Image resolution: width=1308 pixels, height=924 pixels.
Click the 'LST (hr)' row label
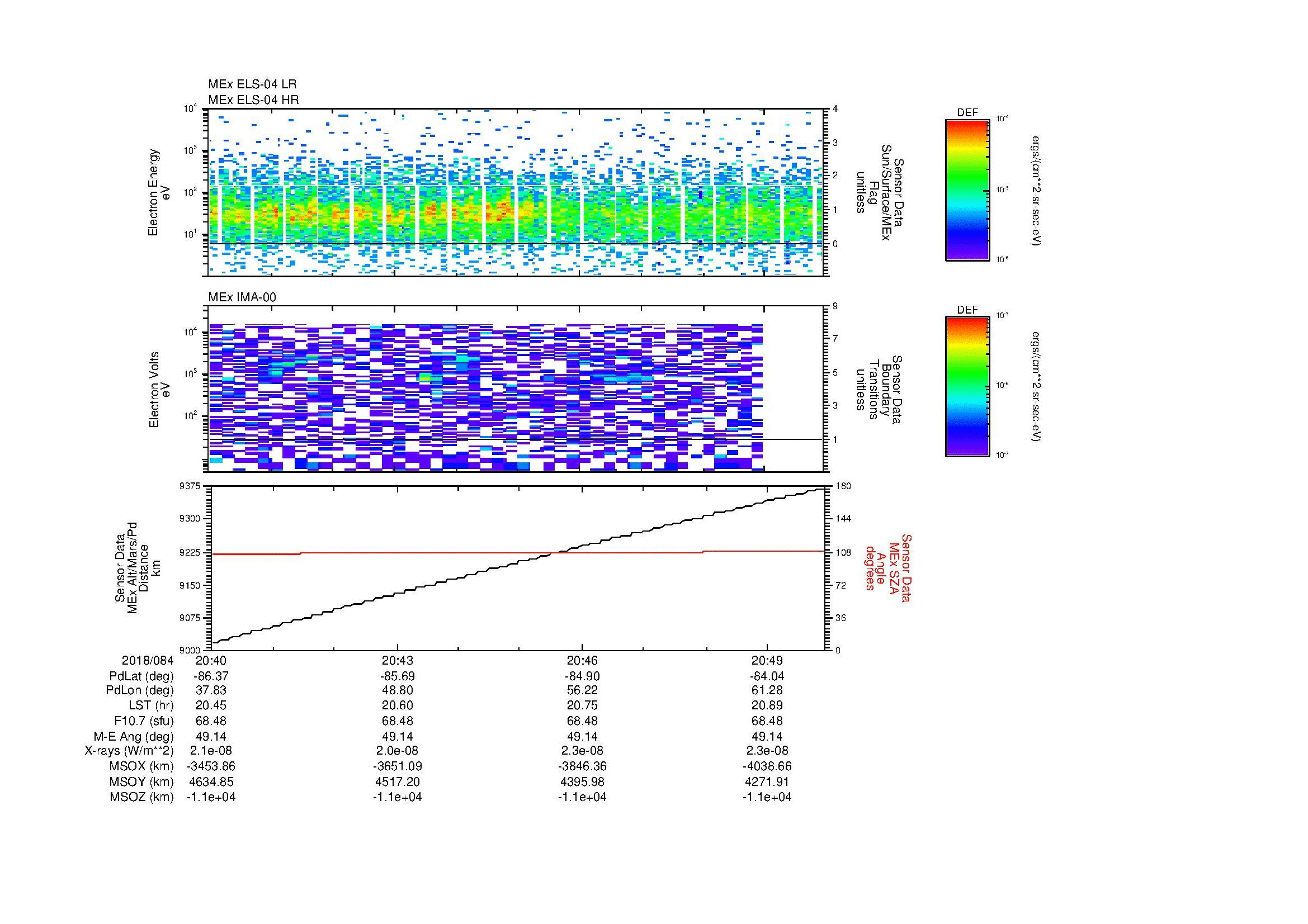pyautogui.click(x=151, y=706)
